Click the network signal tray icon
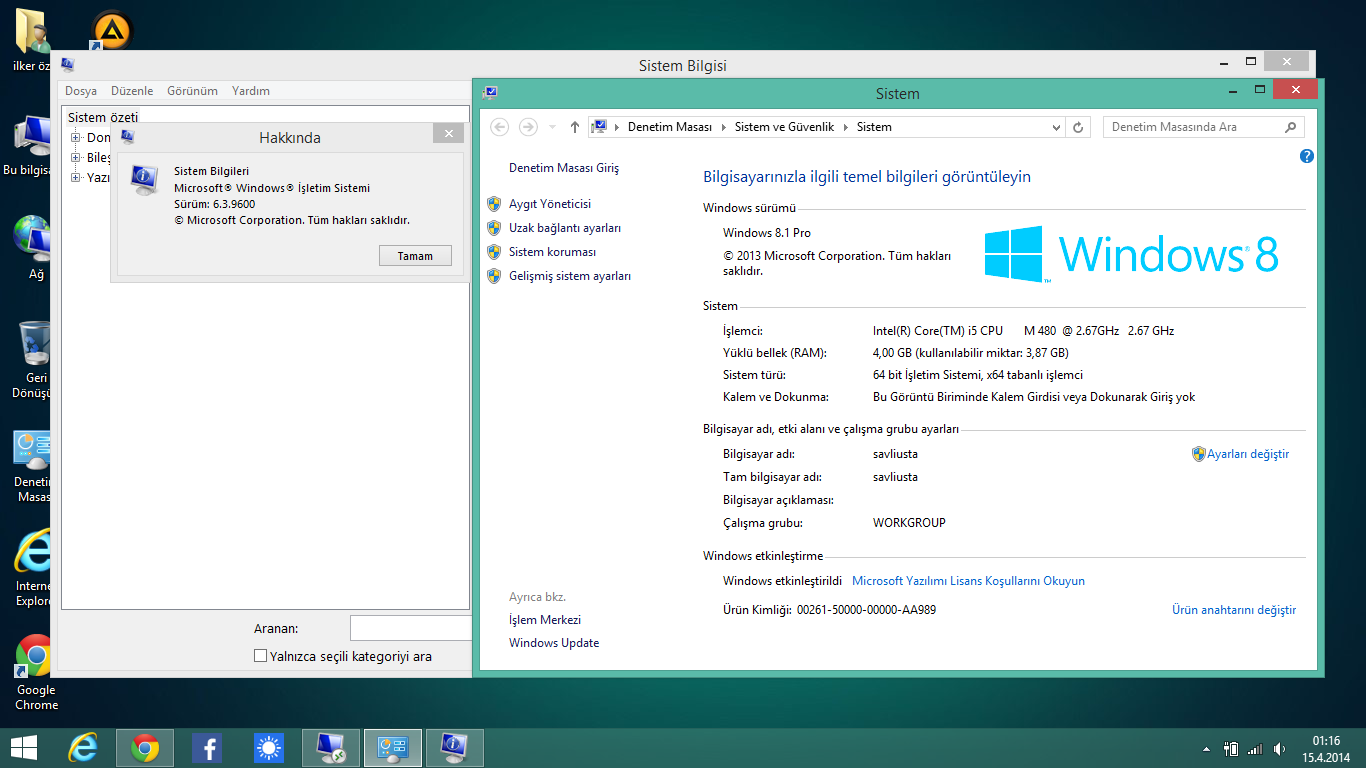Image resolution: width=1366 pixels, height=768 pixels. tap(1255, 749)
